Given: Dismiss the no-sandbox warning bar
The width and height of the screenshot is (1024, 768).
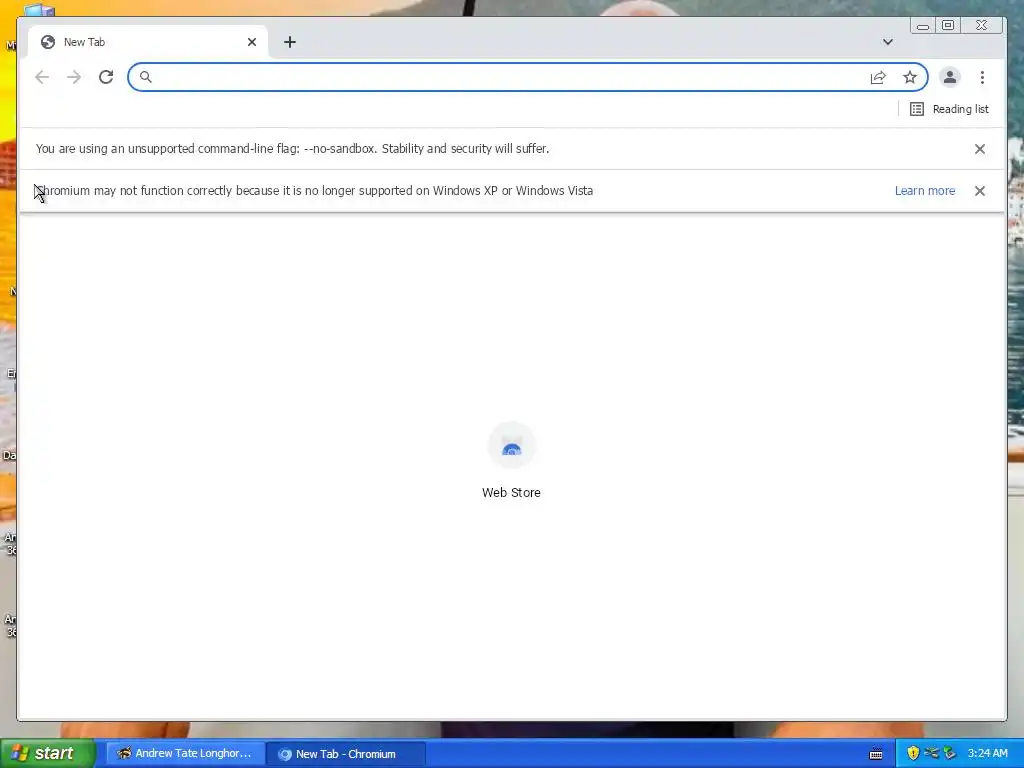Looking at the screenshot, I should 980,149.
